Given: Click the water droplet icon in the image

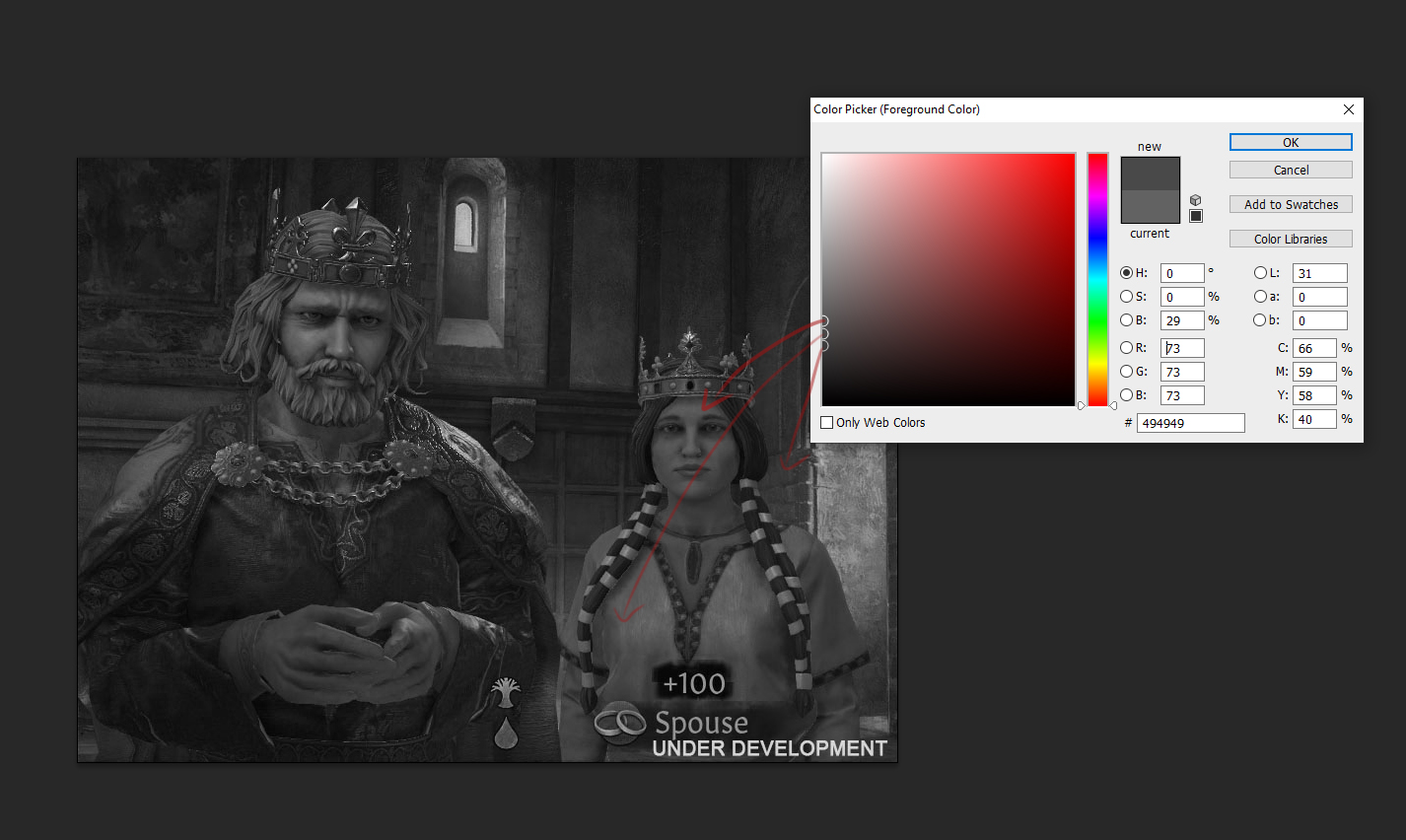Looking at the screenshot, I should 506,734.
